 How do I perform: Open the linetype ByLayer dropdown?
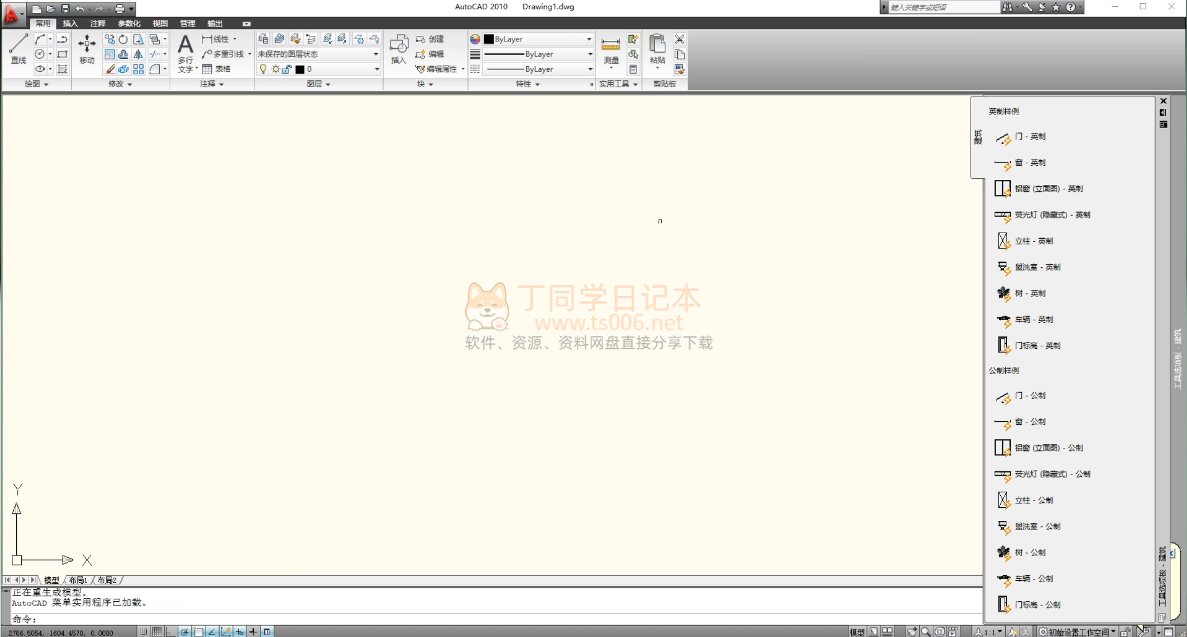tap(538, 69)
